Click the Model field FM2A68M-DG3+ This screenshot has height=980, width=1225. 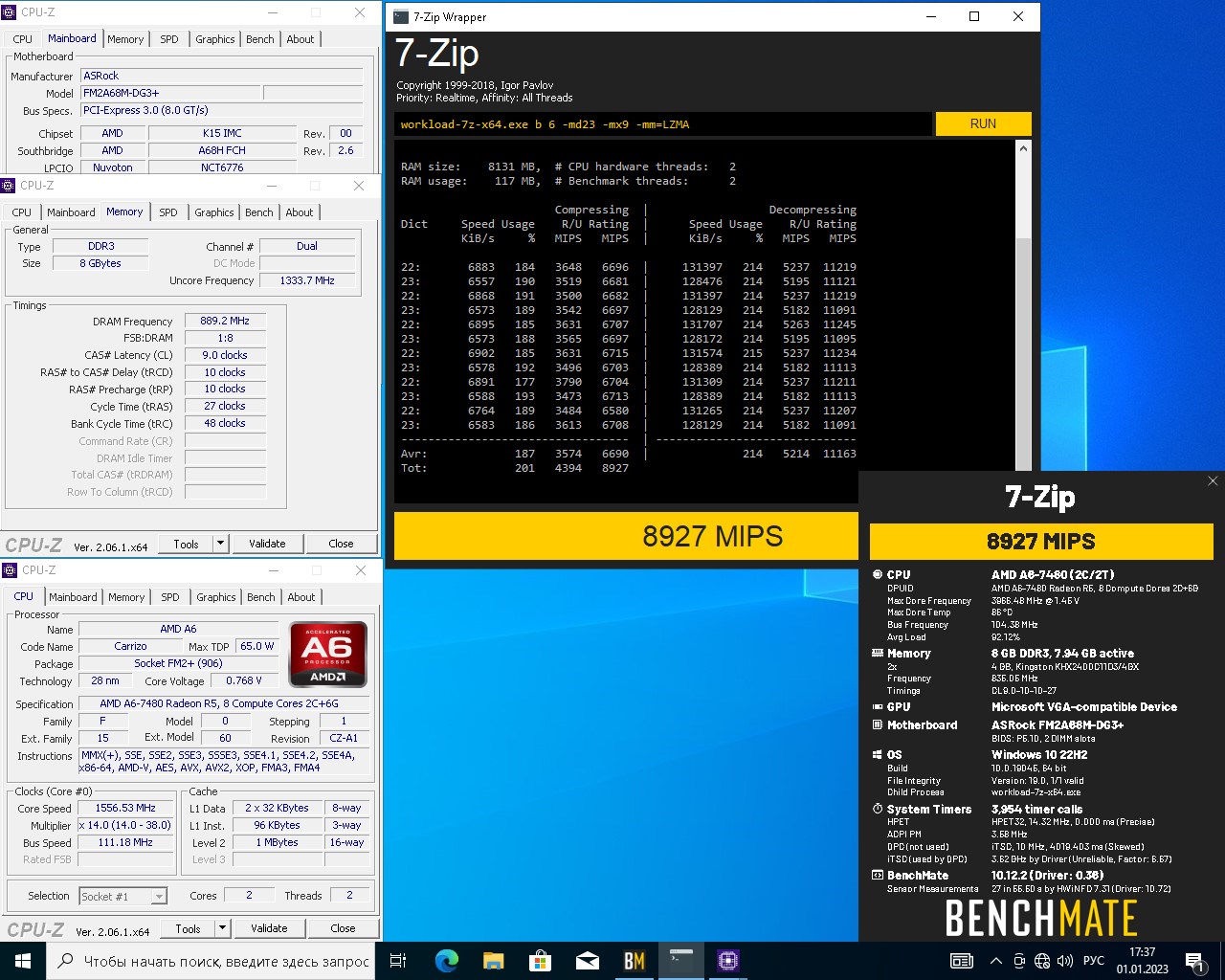[x=169, y=93]
